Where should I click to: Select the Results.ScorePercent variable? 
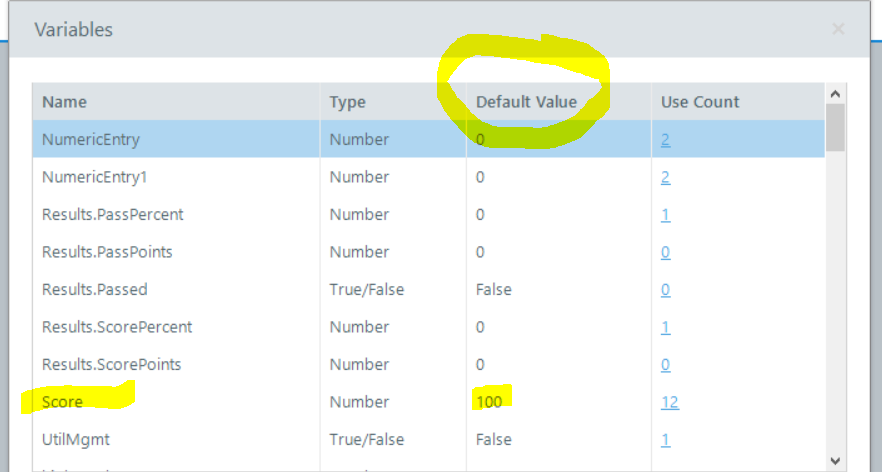tap(117, 327)
